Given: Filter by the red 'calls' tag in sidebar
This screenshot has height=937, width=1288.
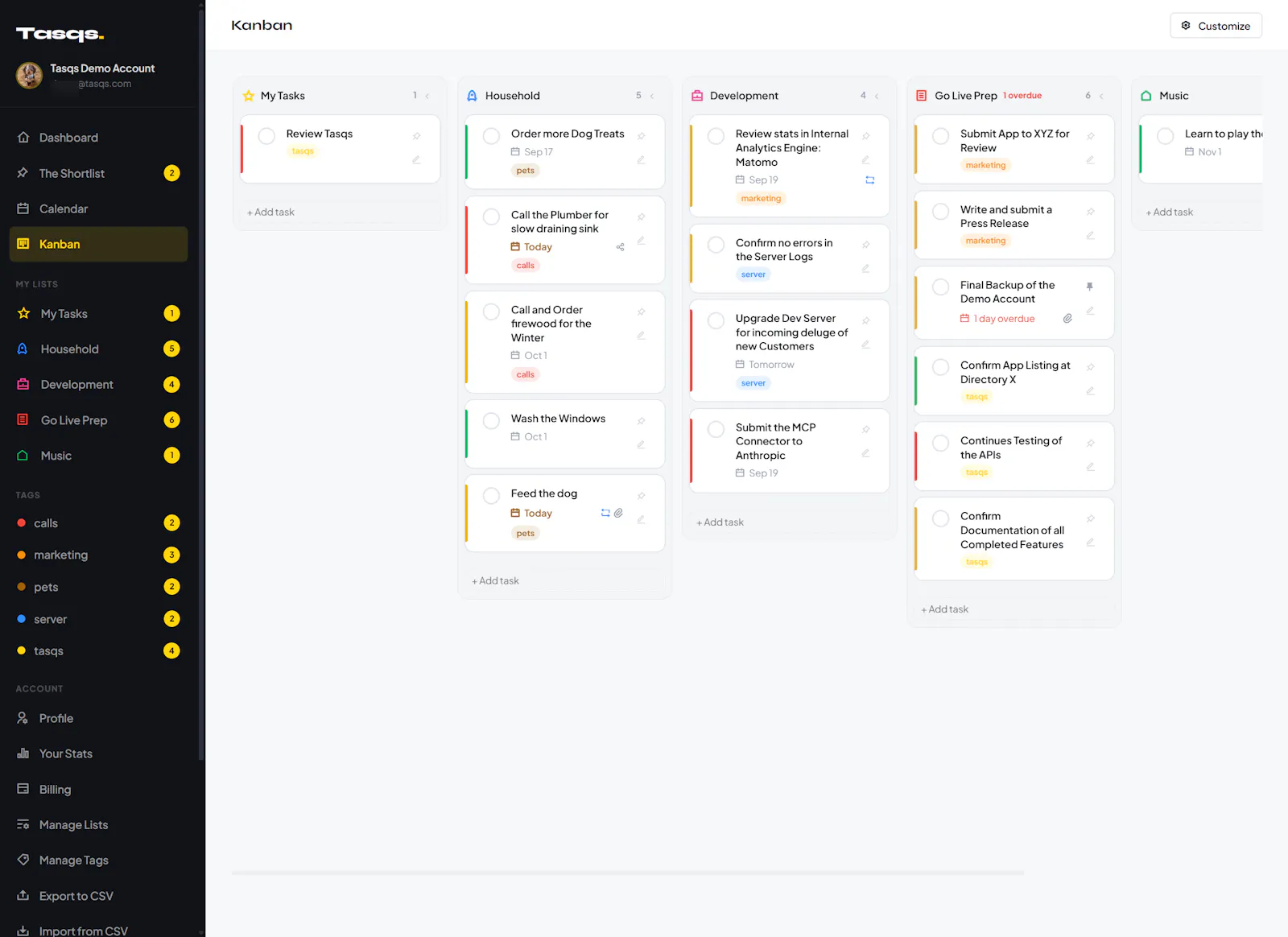Looking at the screenshot, I should [98, 523].
